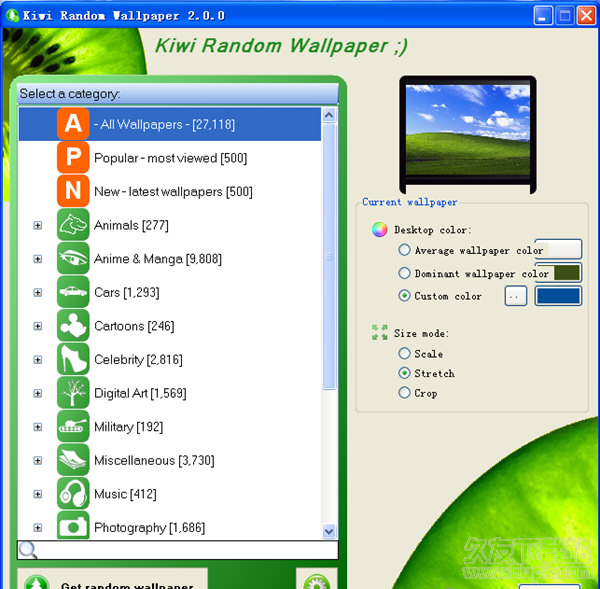
Task: Expand the Celebrity category
Action: (x=38, y=360)
